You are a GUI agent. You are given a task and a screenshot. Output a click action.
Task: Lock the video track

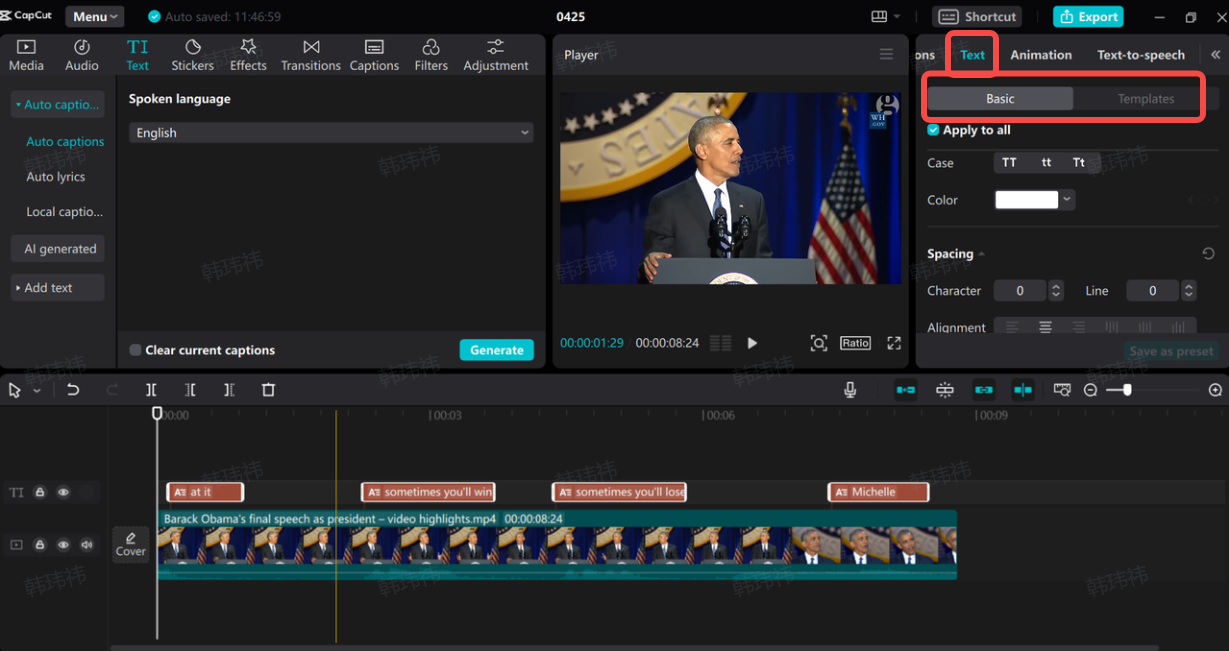pos(40,545)
